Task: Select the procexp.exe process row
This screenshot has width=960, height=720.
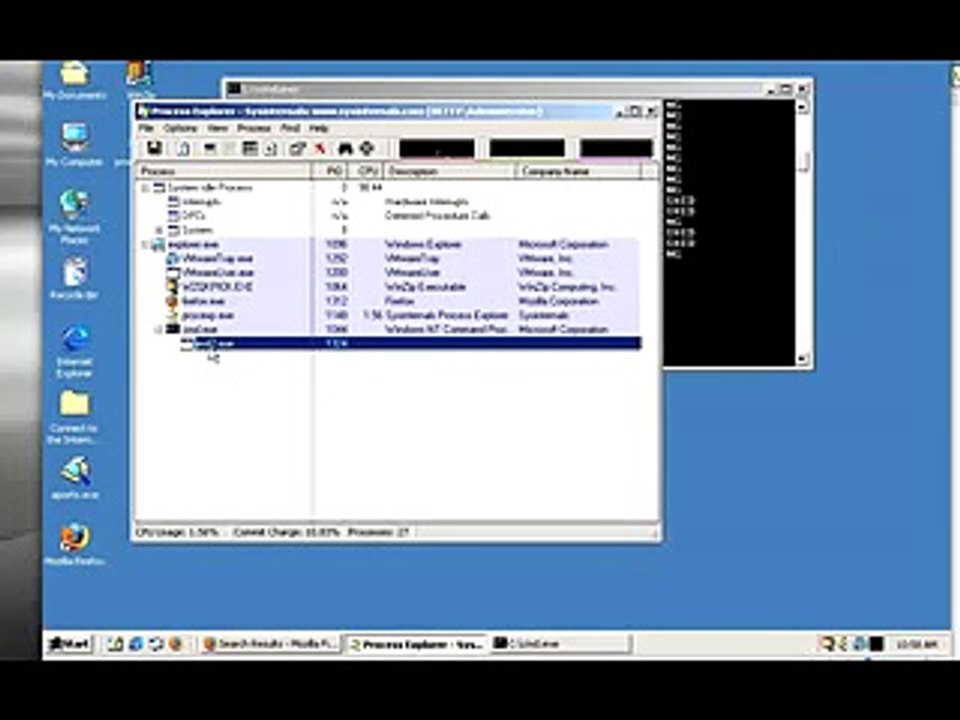Action: point(389,315)
